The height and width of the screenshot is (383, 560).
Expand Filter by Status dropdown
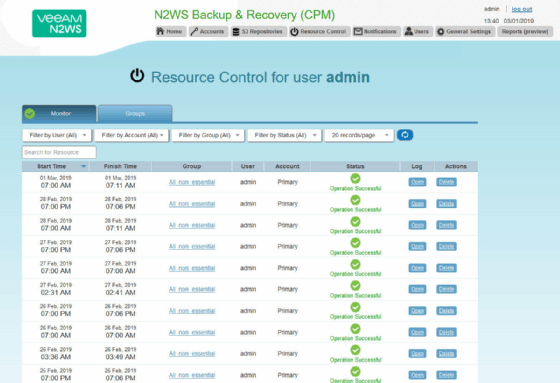coord(285,135)
